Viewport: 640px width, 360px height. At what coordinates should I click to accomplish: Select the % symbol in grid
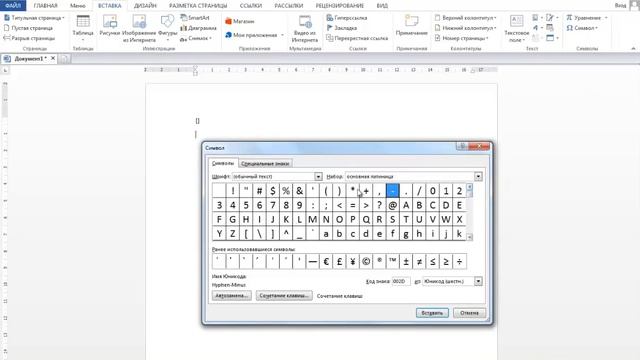(286, 191)
